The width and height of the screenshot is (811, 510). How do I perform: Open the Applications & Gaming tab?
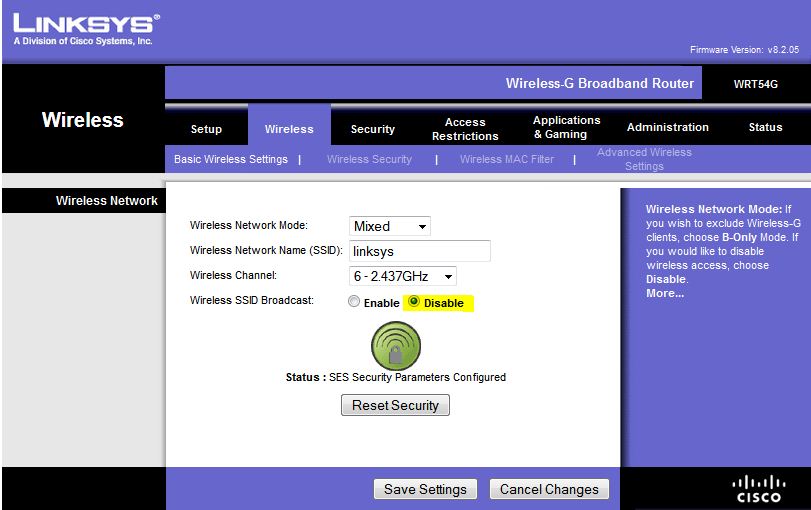[x=566, y=127]
